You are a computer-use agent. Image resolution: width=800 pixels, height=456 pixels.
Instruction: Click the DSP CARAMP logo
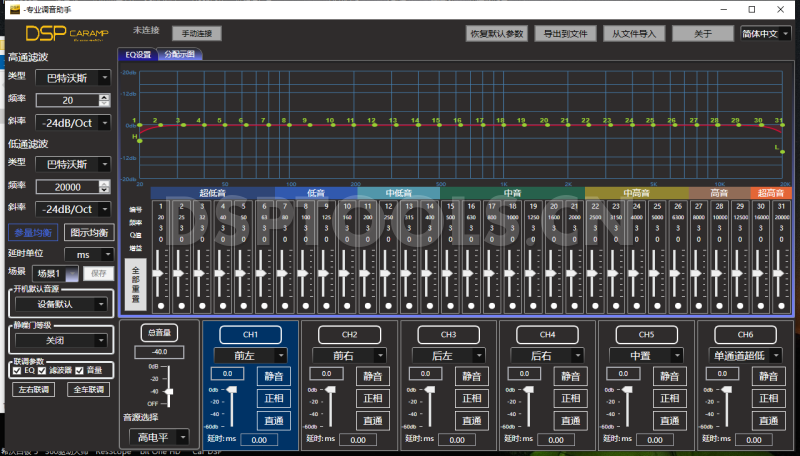tap(65, 35)
